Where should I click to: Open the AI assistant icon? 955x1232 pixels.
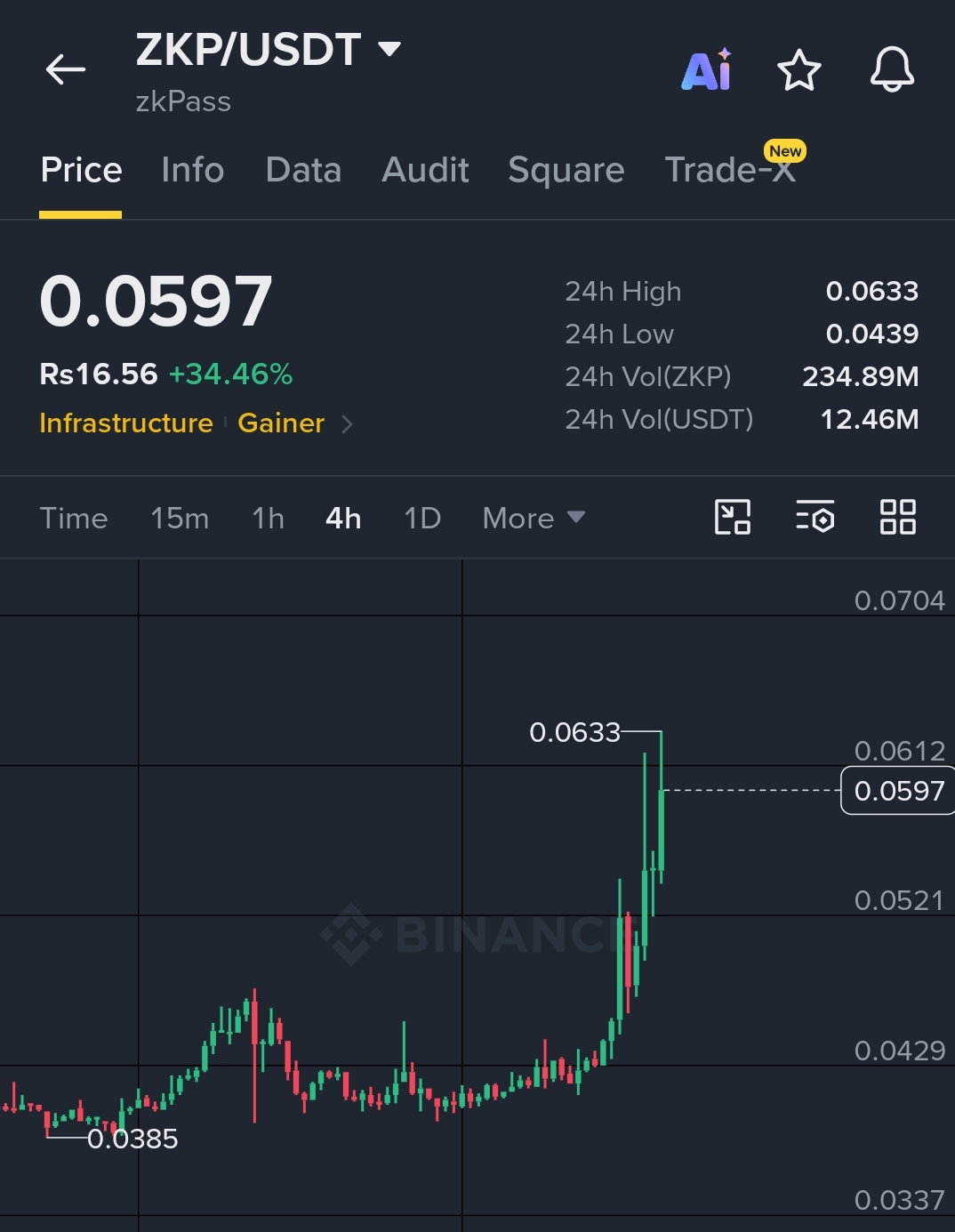pos(707,69)
